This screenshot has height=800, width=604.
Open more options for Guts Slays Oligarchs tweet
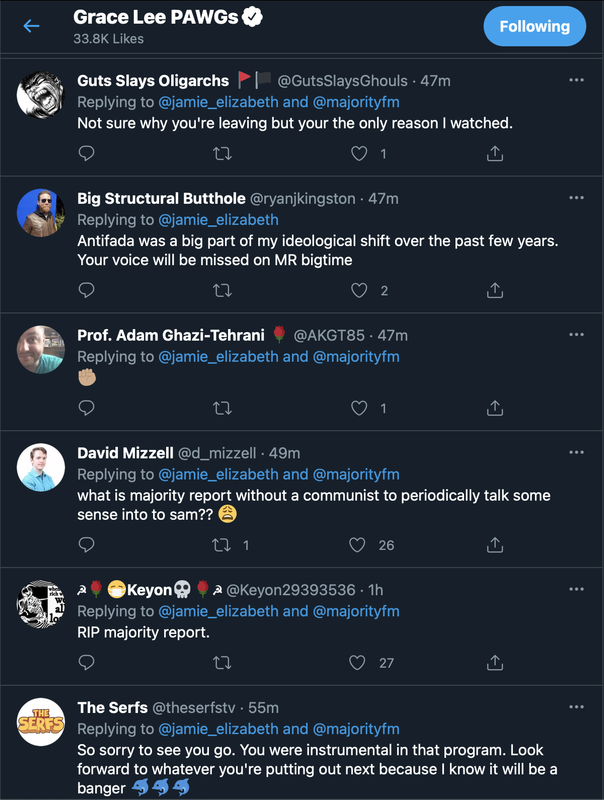pyautogui.click(x=576, y=80)
